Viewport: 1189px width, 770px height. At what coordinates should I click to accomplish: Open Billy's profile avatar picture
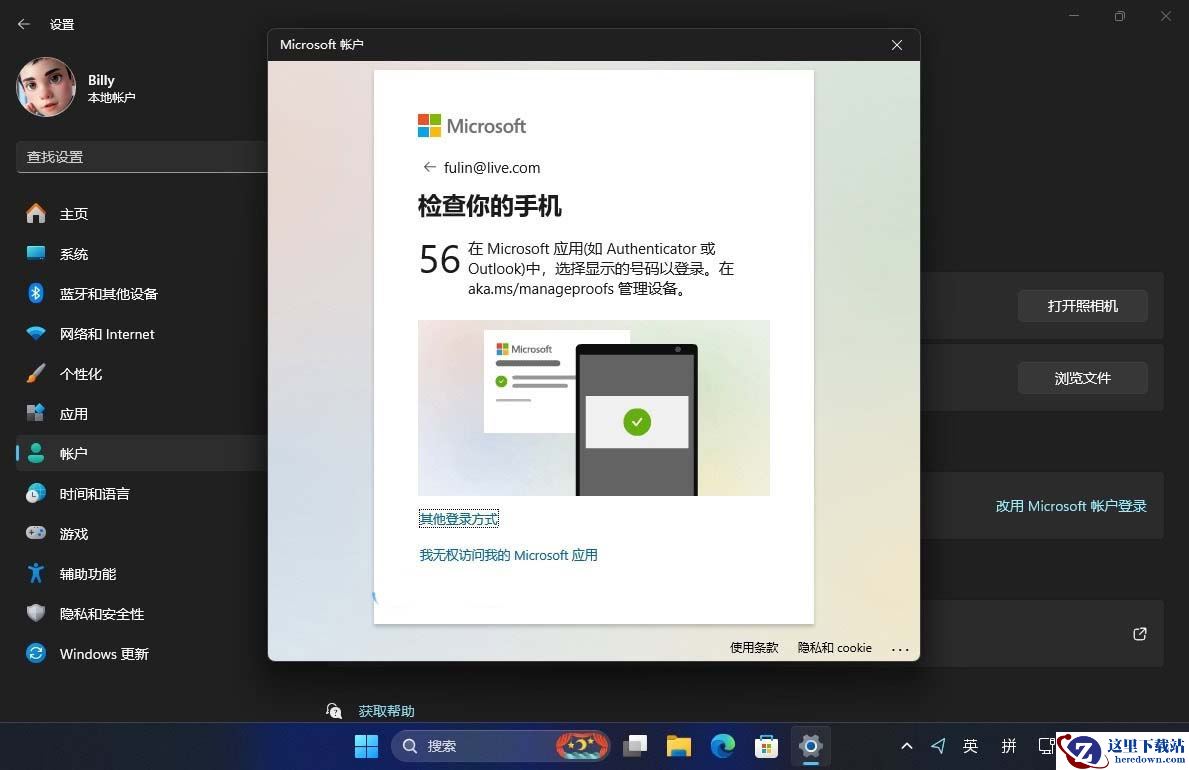tap(46, 87)
